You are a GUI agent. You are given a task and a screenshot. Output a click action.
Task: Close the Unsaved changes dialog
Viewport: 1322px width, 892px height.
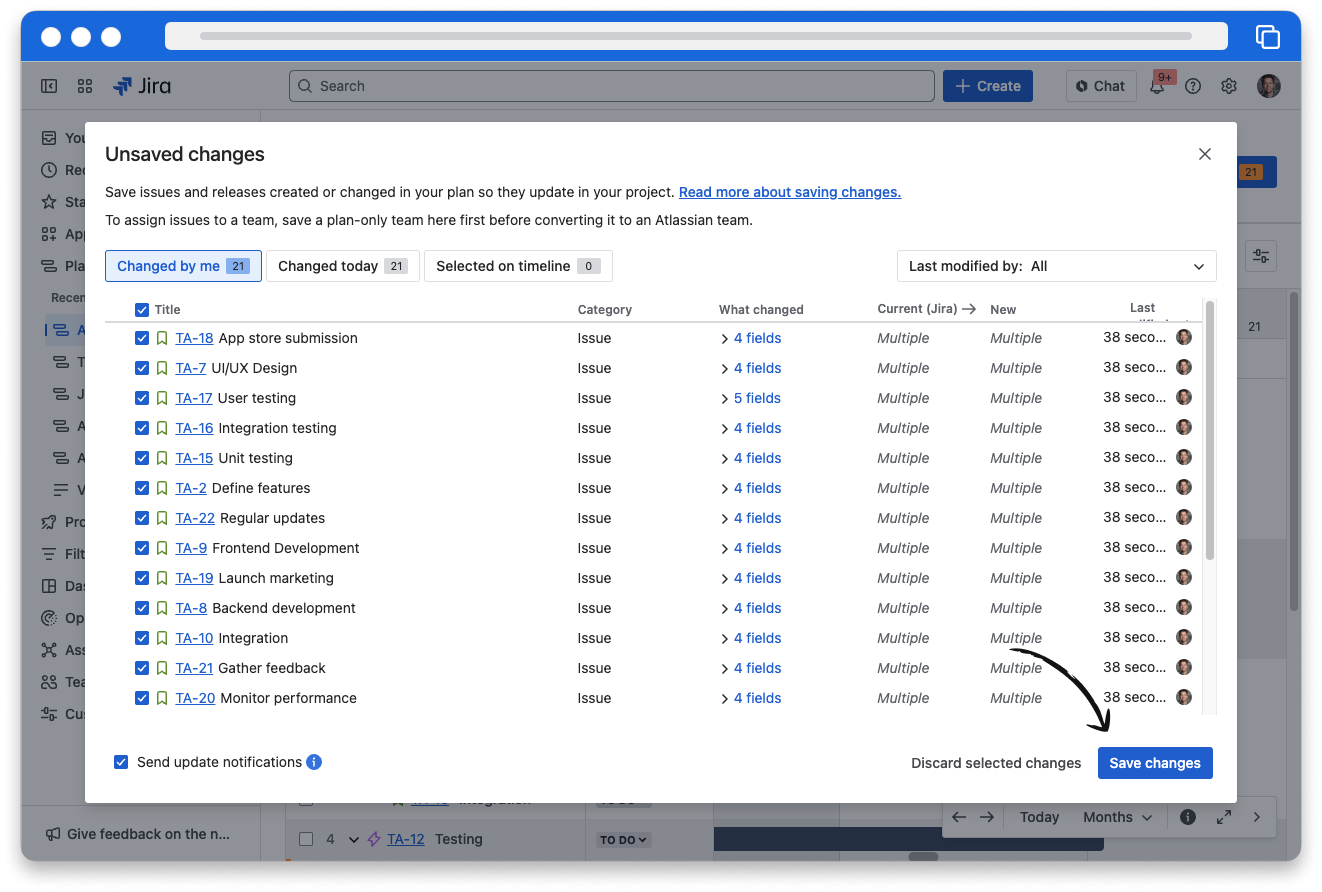tap(1205, 154)
